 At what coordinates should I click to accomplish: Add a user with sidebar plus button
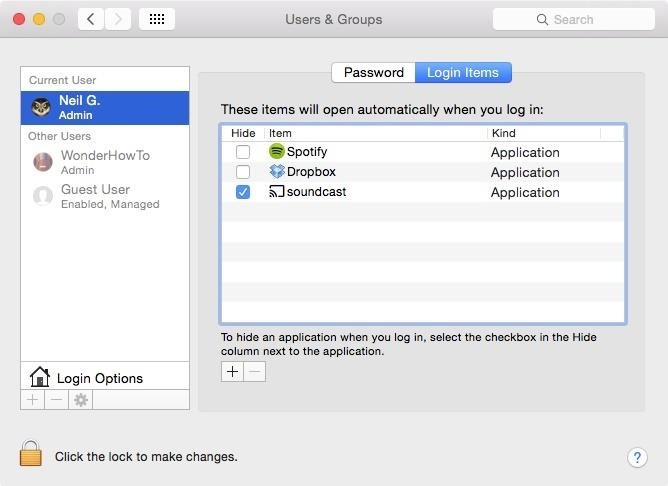[32, 400]
